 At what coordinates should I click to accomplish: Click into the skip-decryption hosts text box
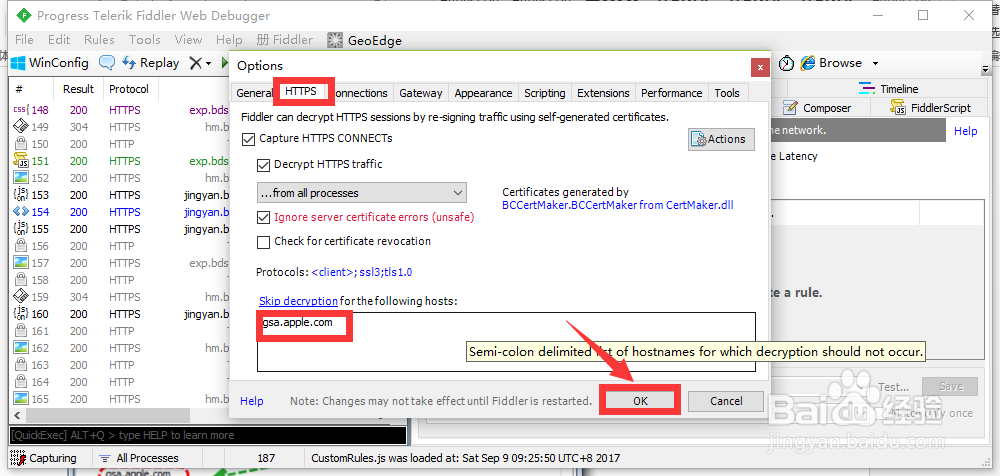click(x=506, y=342)
